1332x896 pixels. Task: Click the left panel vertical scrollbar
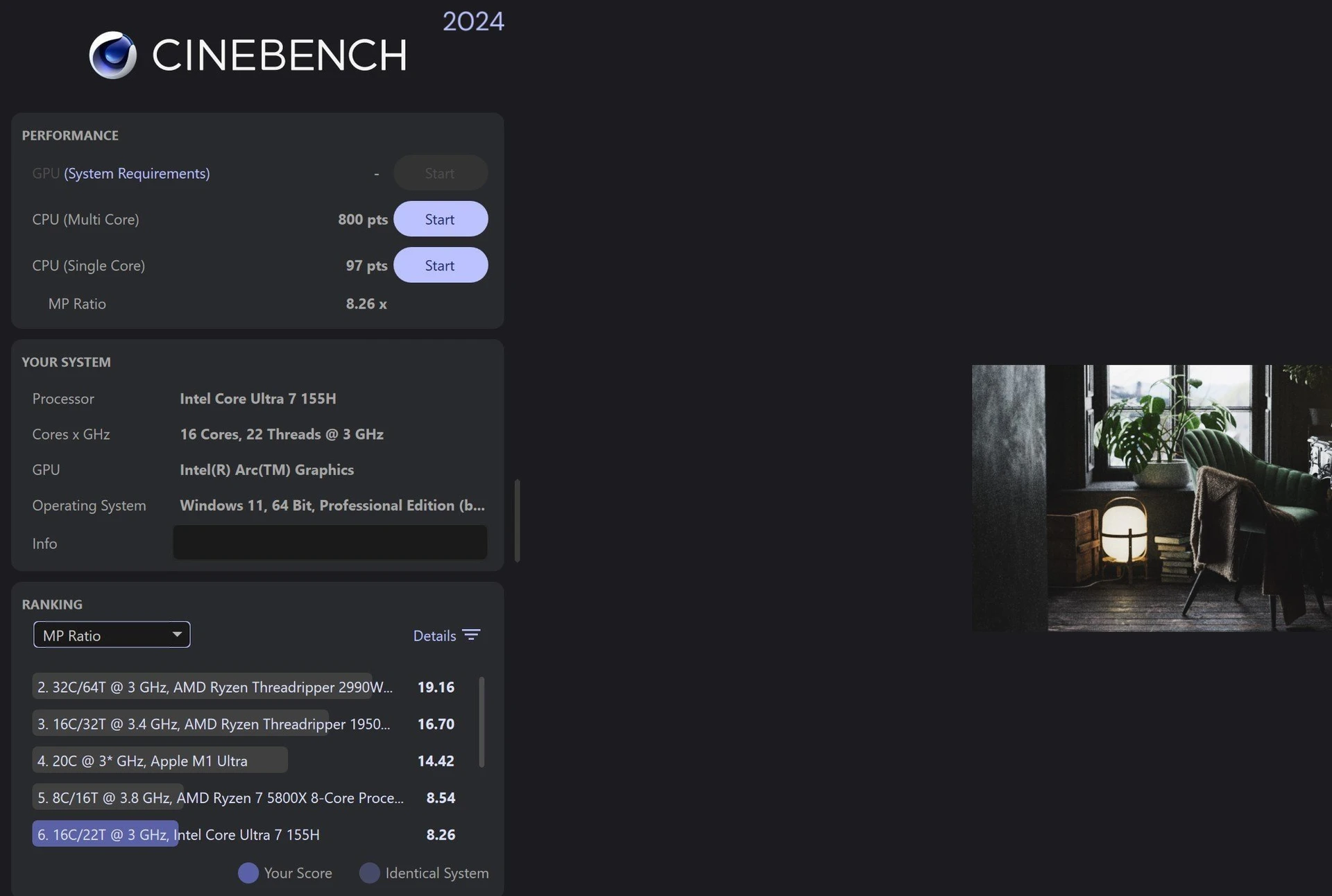(x=517, y=520)
